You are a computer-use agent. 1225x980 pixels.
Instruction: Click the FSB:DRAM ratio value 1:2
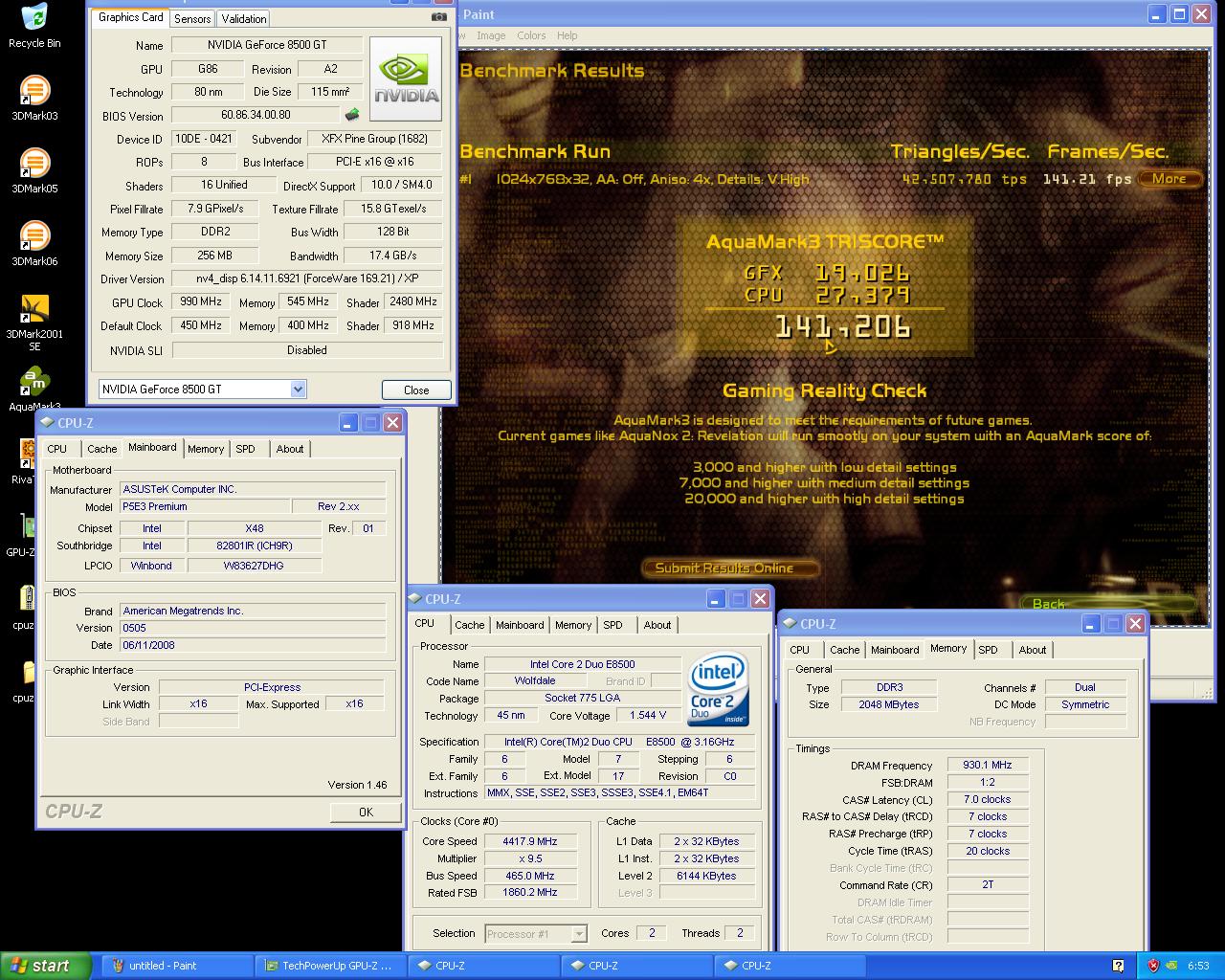(988, 782)
